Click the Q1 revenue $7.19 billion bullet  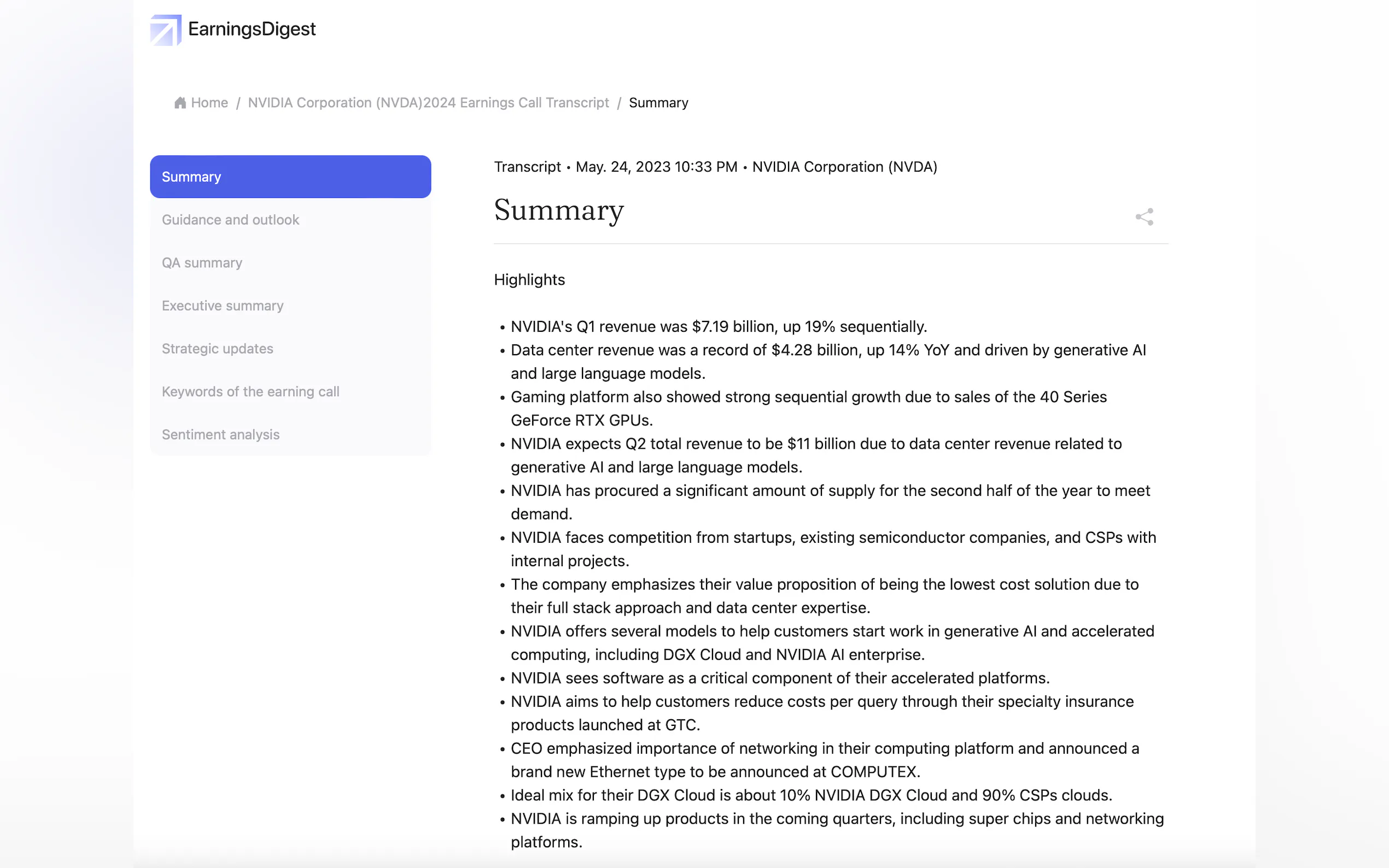click(719, 327)
